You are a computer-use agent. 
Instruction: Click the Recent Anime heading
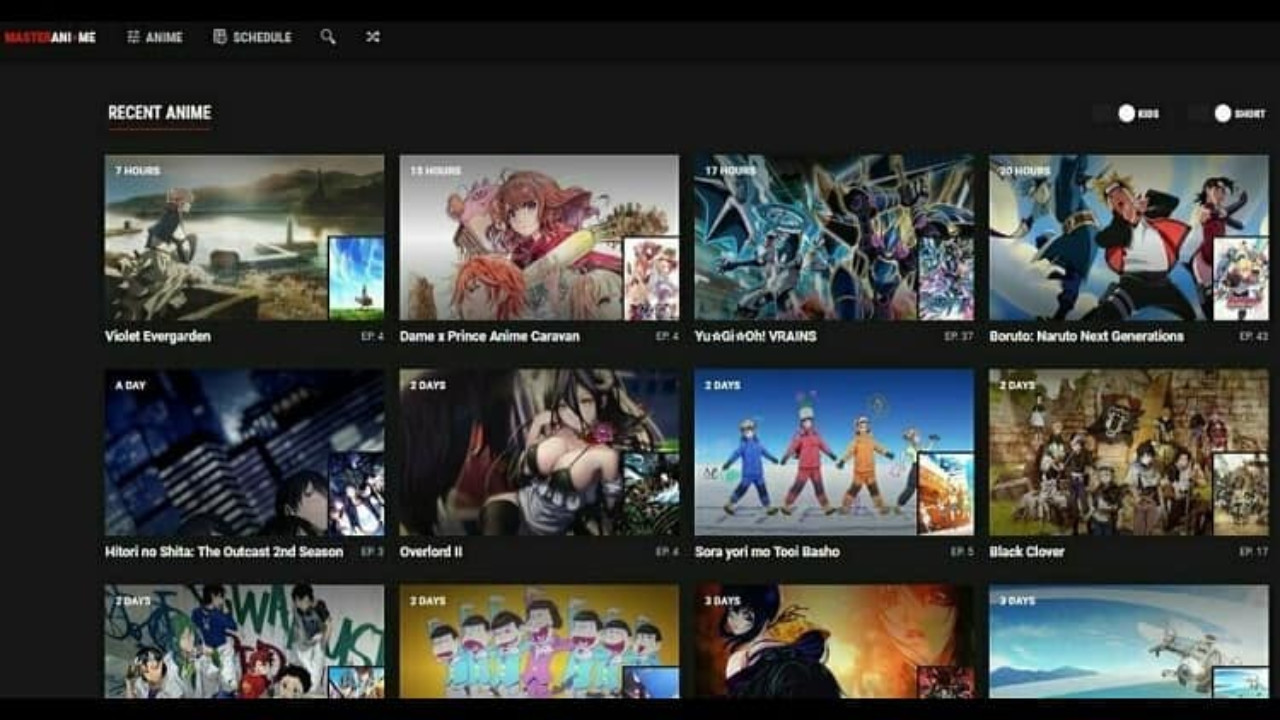point(160,113)
